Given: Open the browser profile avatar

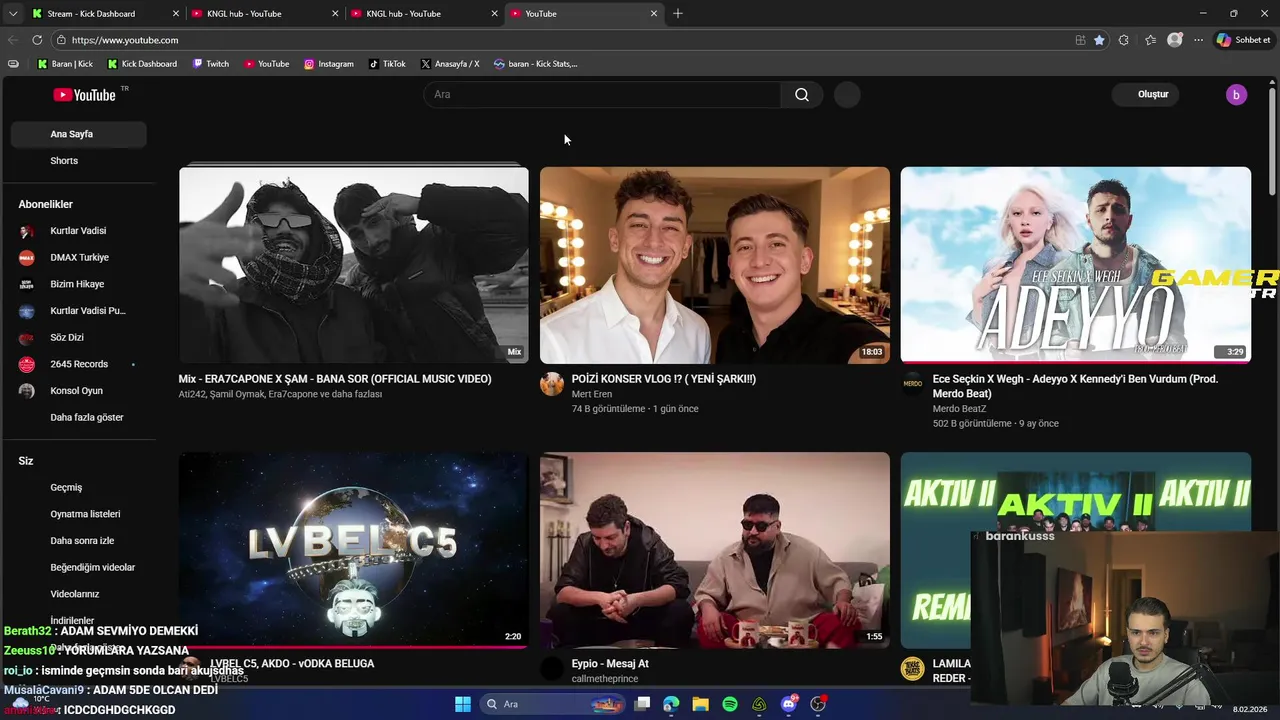Looking at the screenshot, I should click(x=1175, y=40).
